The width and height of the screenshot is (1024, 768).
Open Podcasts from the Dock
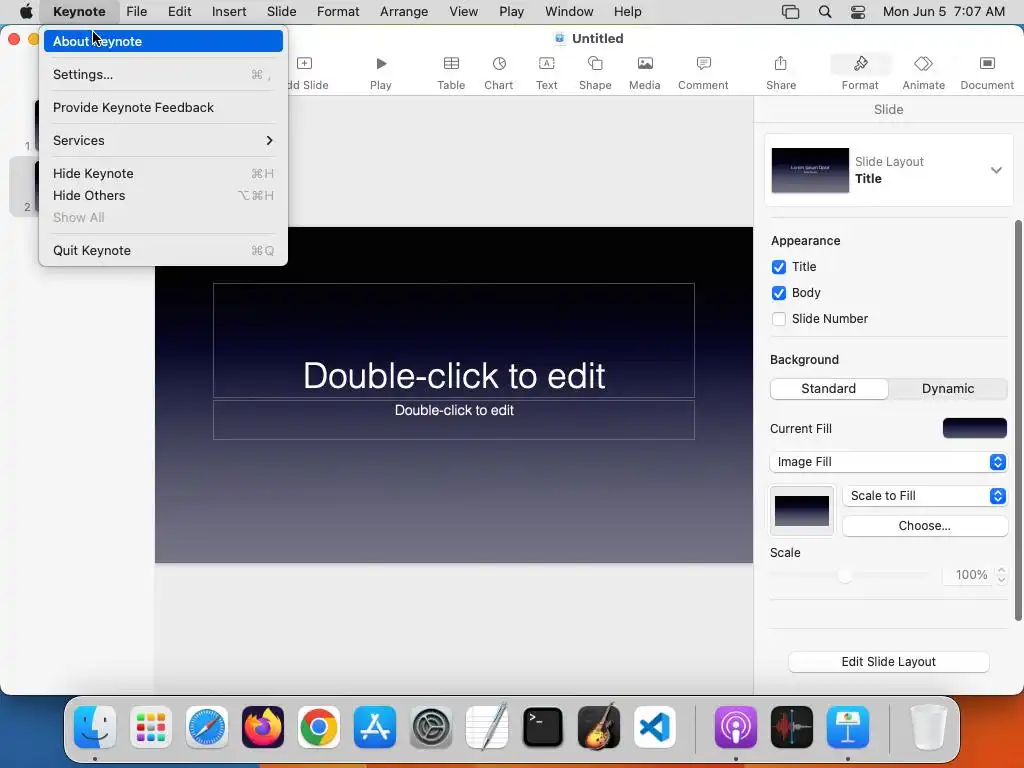[x=736, y=727]
